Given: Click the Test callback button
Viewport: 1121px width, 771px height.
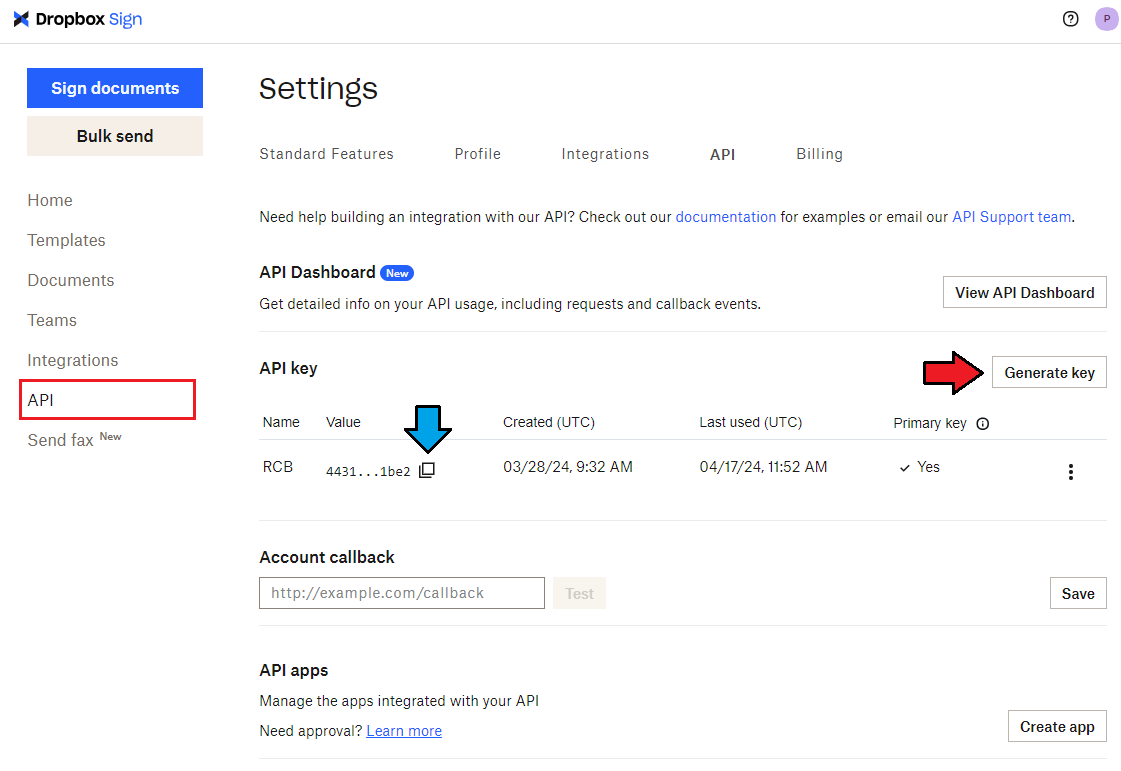Looking at the screenshot, I should (579, 593).
